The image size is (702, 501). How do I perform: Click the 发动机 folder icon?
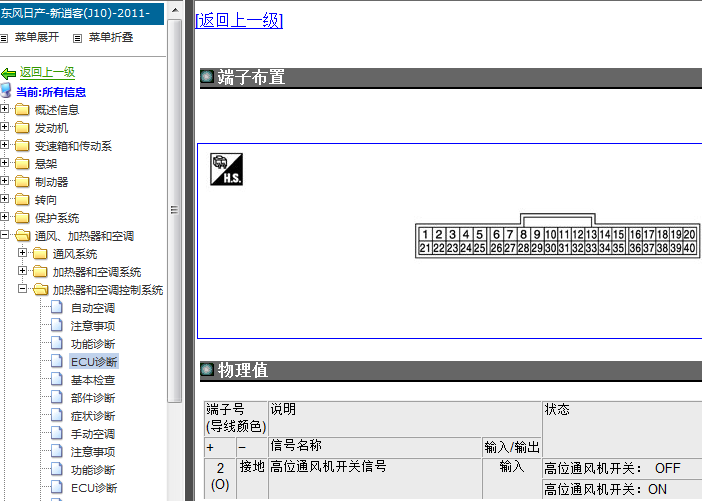[22, 127]
